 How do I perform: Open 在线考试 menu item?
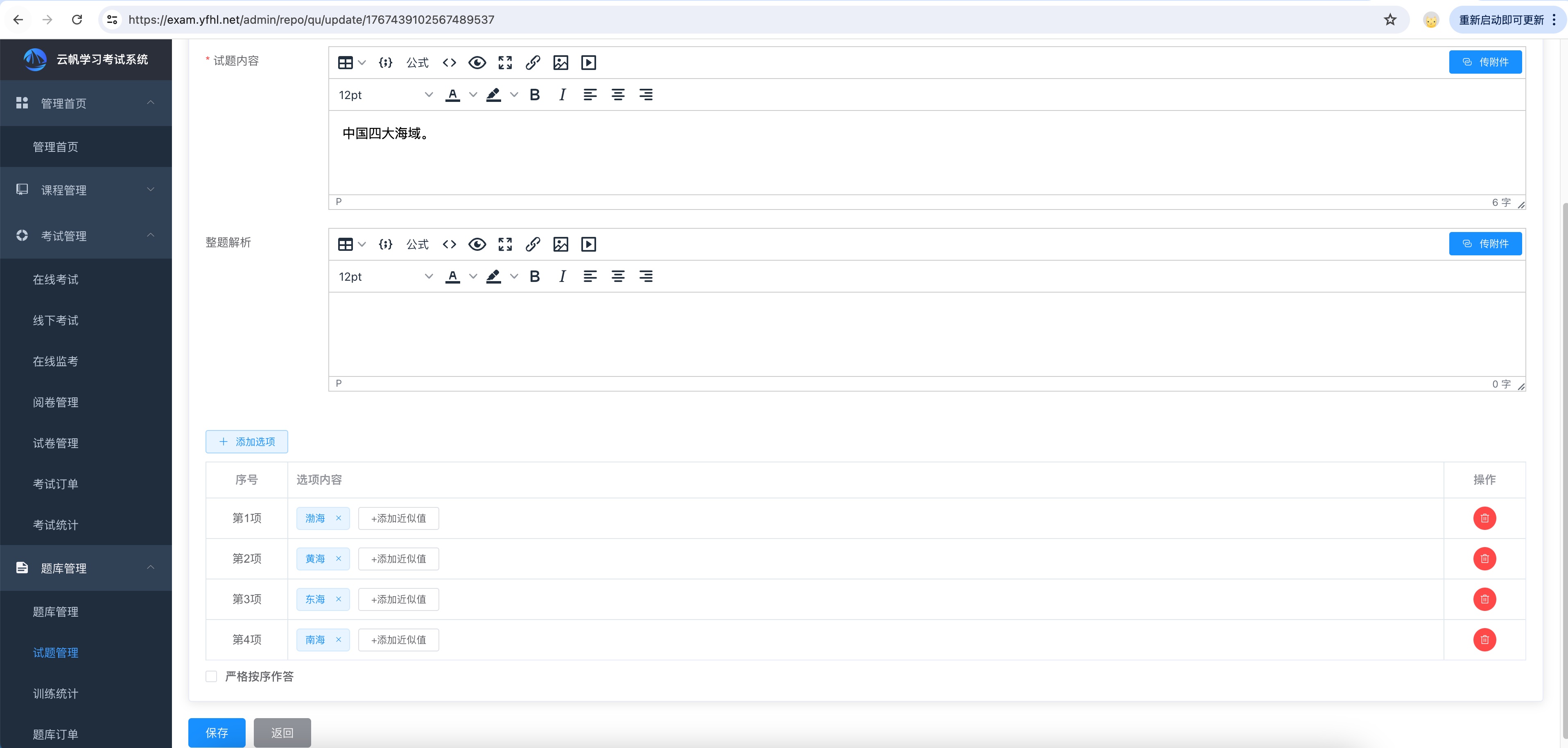(86, 279)
